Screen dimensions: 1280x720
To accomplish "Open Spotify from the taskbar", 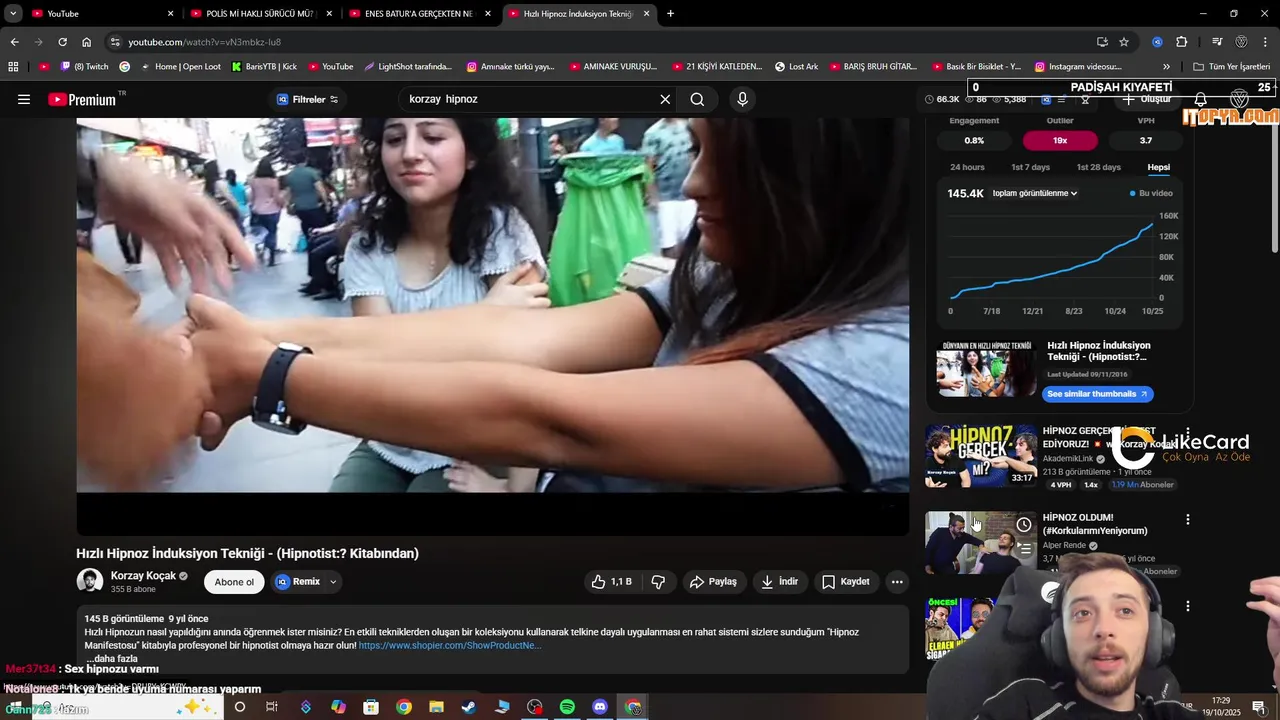I will pos(567,707).
